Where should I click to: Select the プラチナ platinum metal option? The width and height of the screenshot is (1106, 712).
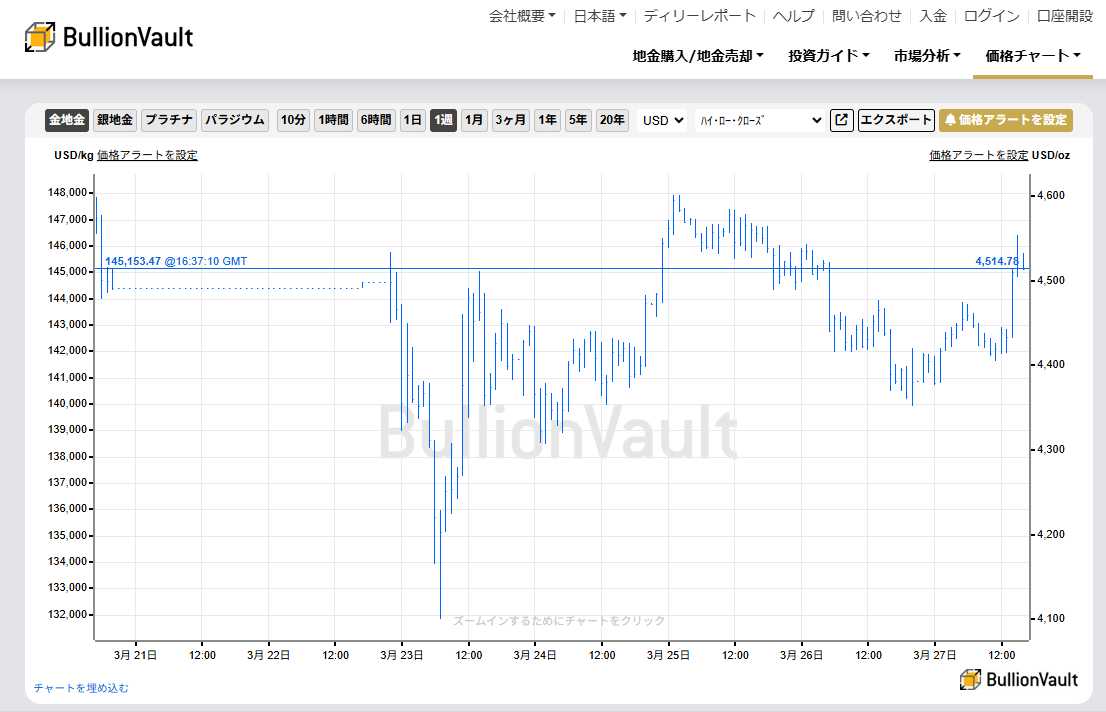pos(168,119)
